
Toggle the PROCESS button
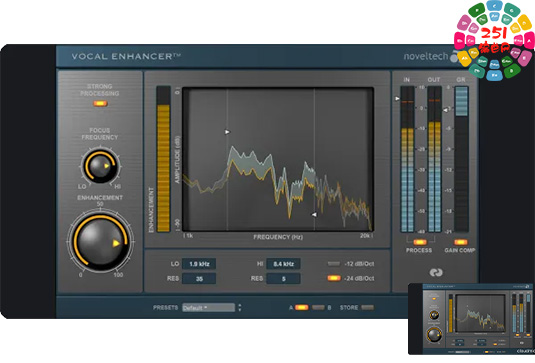pos(419,242)
